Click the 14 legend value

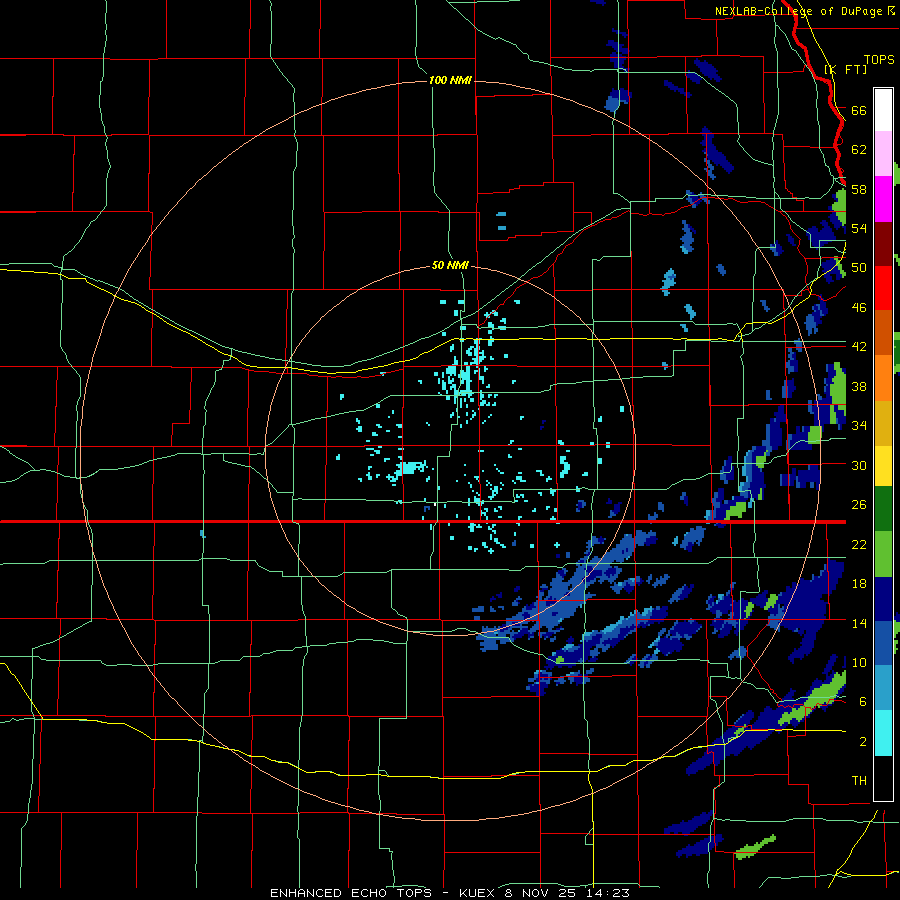click(x=859, y=623)
